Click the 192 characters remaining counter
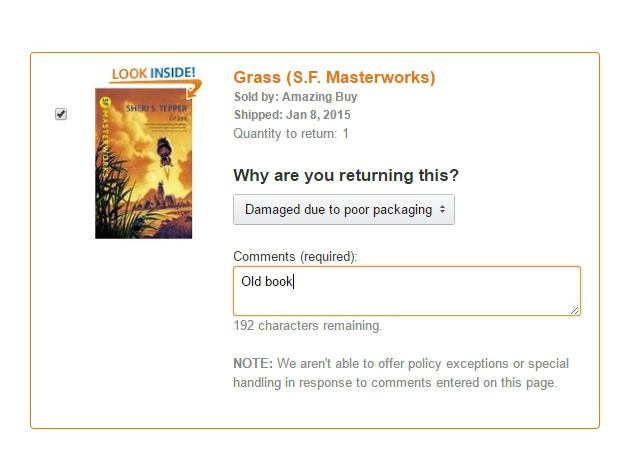Viewport: 635px width, 475px height. (x=307, y=326)
